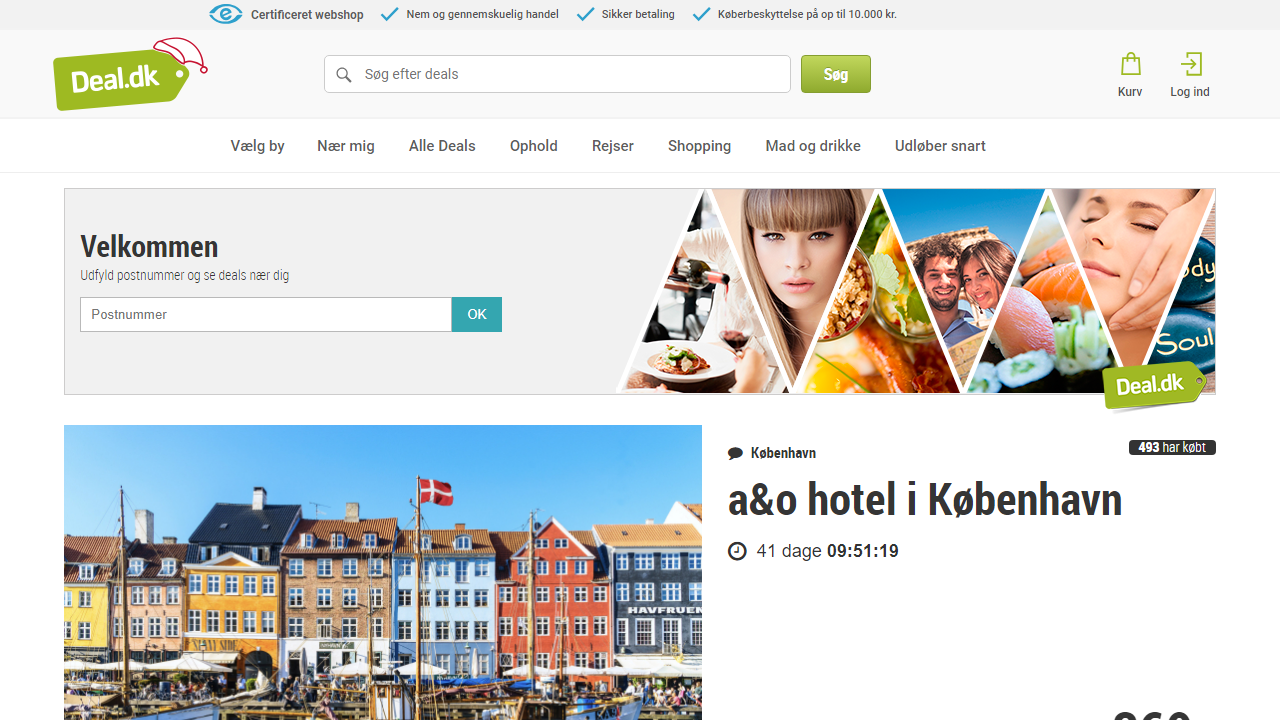Click the e-mærket certified webshop icon

[226, 14]
